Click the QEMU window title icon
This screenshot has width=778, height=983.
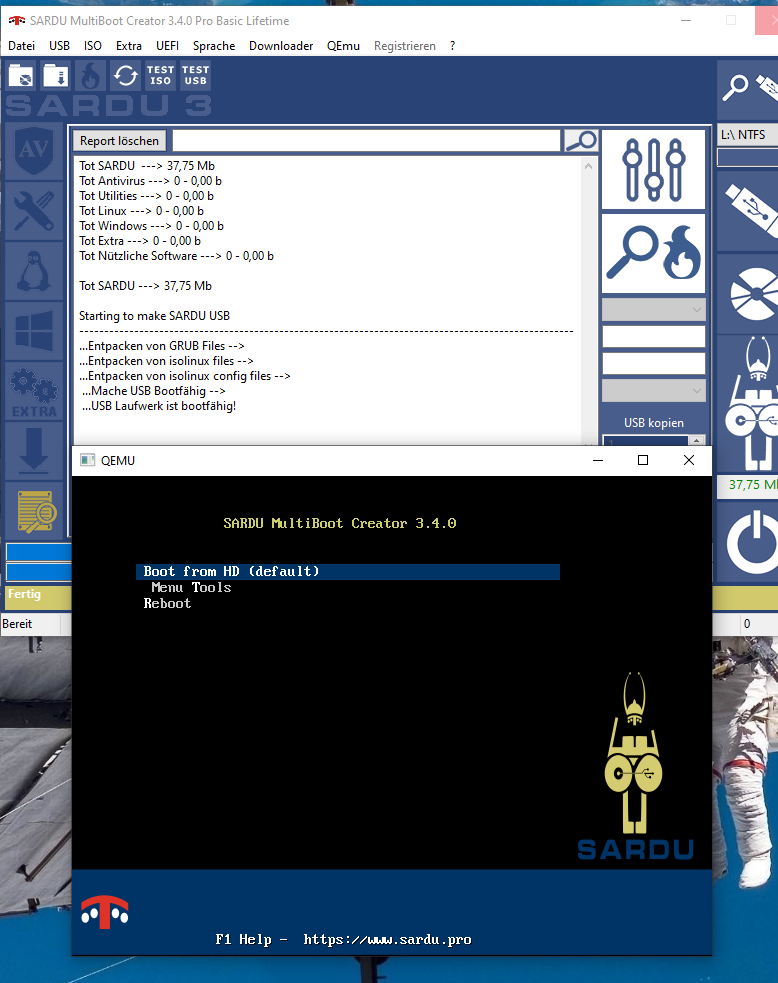(87, 460)
